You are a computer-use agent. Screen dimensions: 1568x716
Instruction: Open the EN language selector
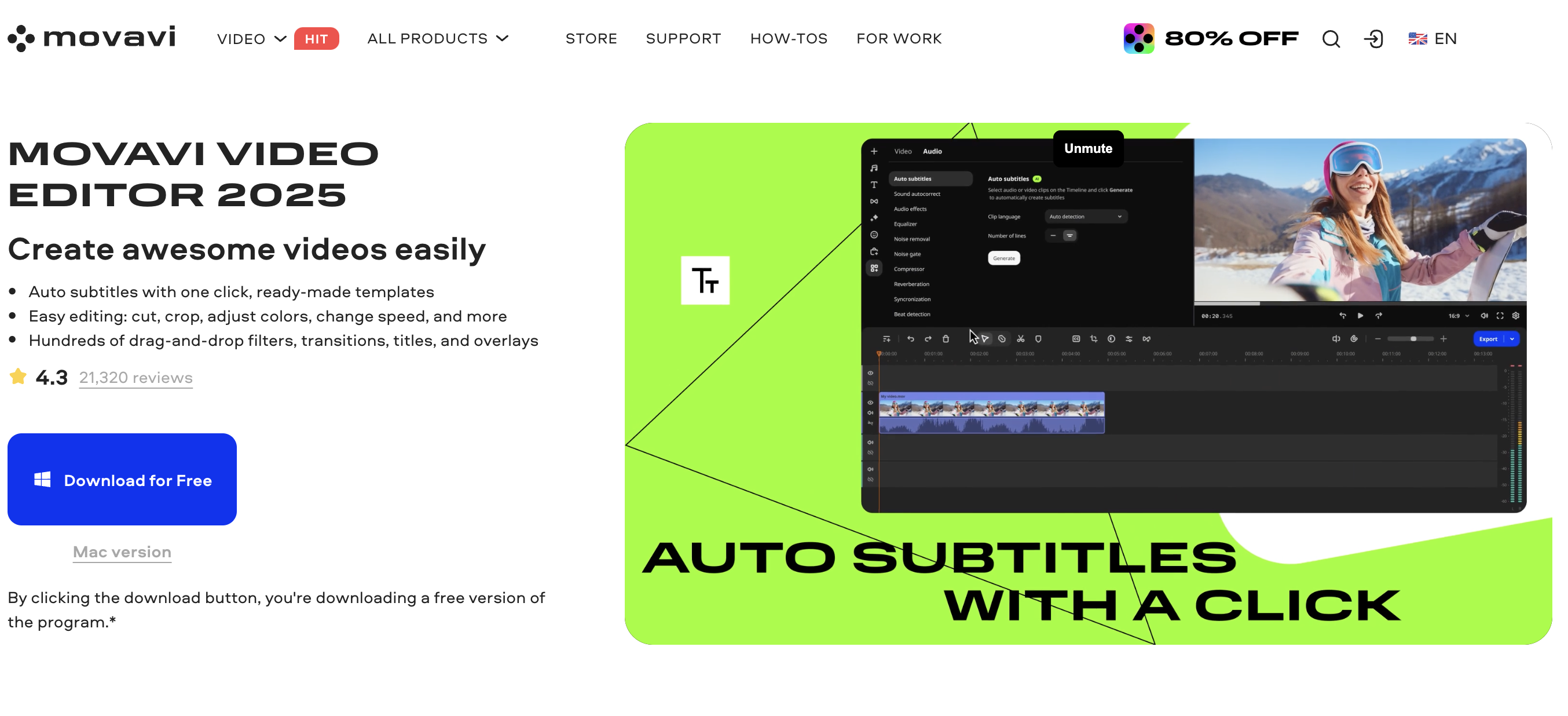pyautogui.click(x=1433, y=39)
